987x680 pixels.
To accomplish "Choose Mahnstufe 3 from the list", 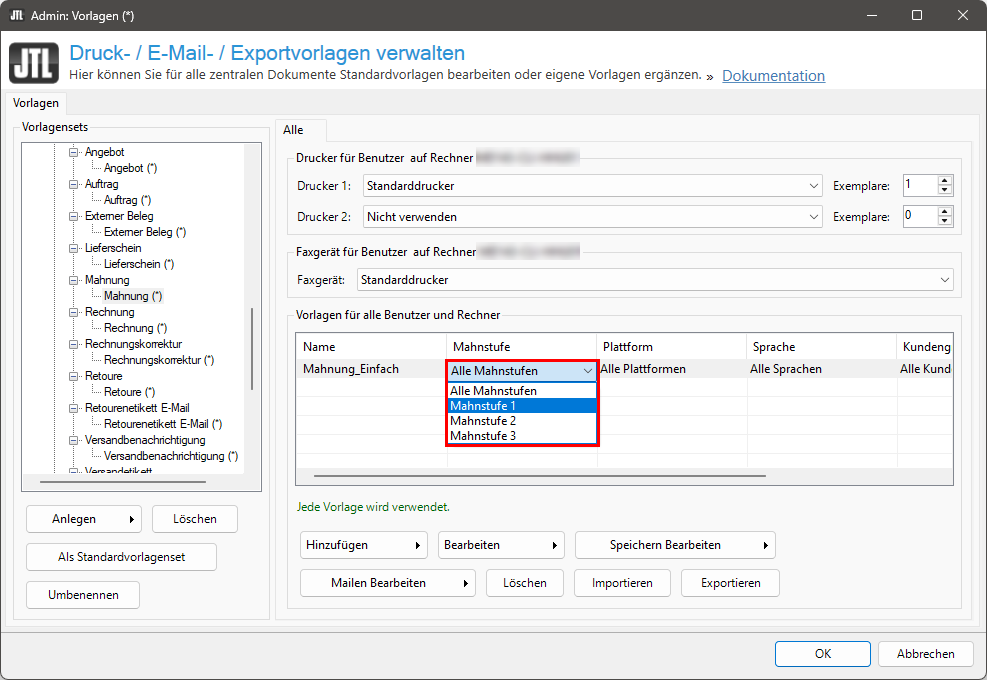I will 522,436.
